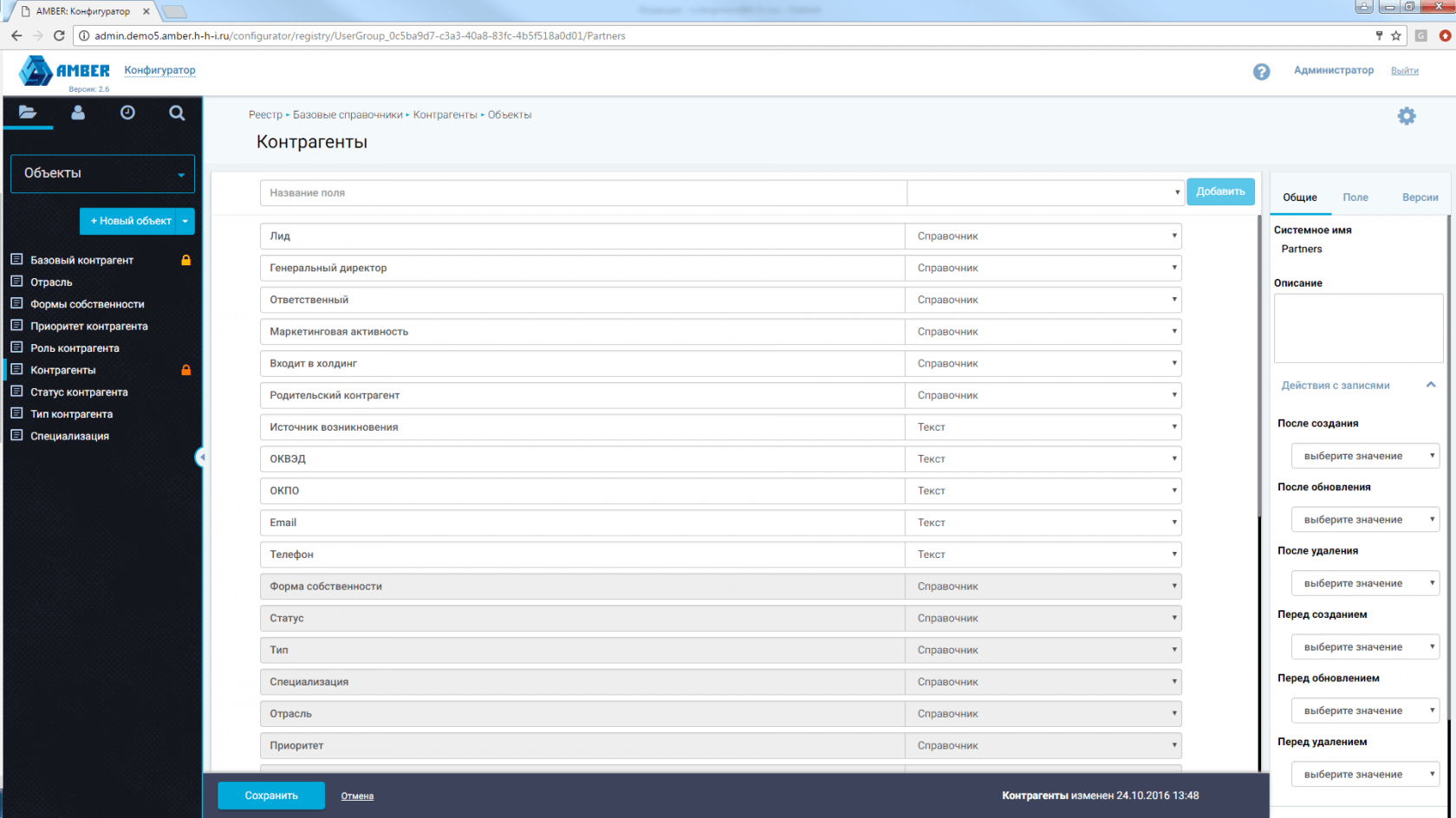The image size is (1456, 818).
Task: Reload the page in browser
Action: [x=59, y=36]
